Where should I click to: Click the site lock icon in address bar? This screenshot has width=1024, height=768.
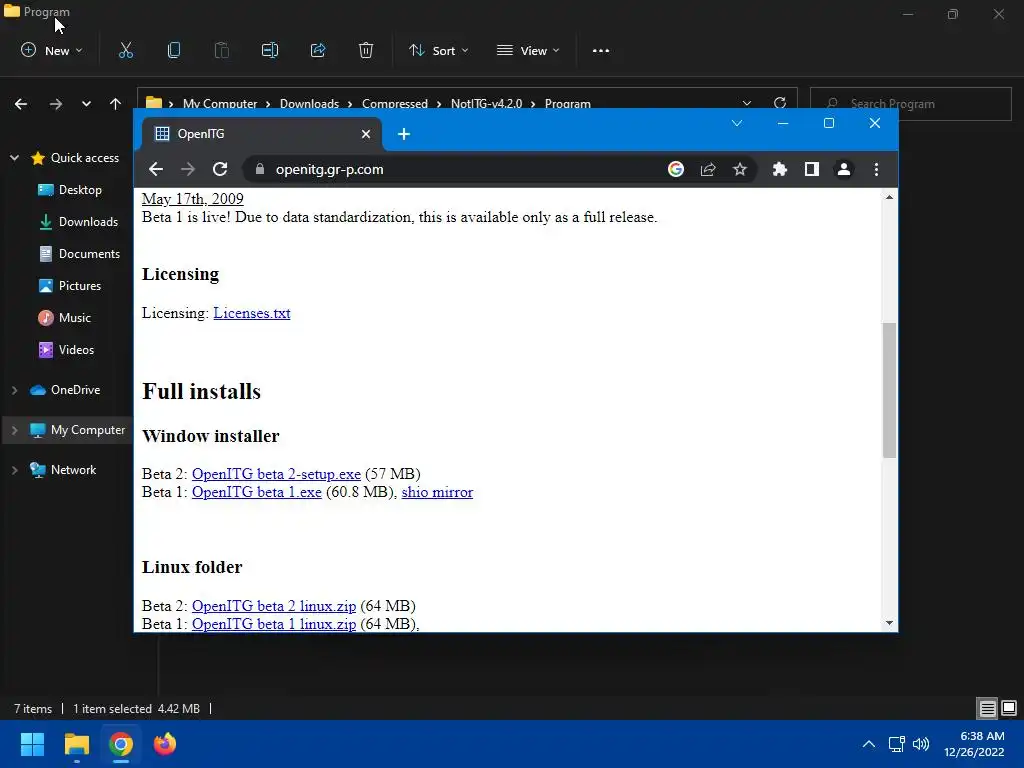click(x=260, y=169)
